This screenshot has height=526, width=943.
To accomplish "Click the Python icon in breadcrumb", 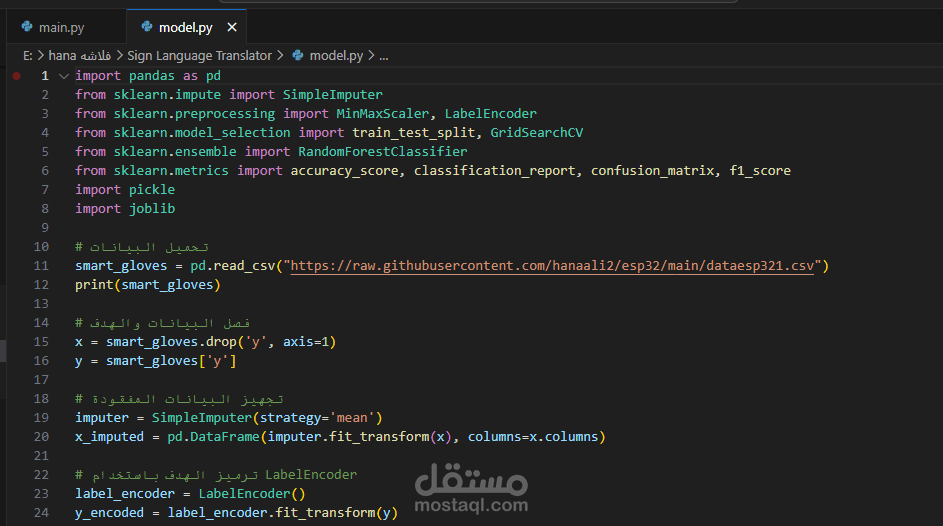I will (x=298, y=55).
